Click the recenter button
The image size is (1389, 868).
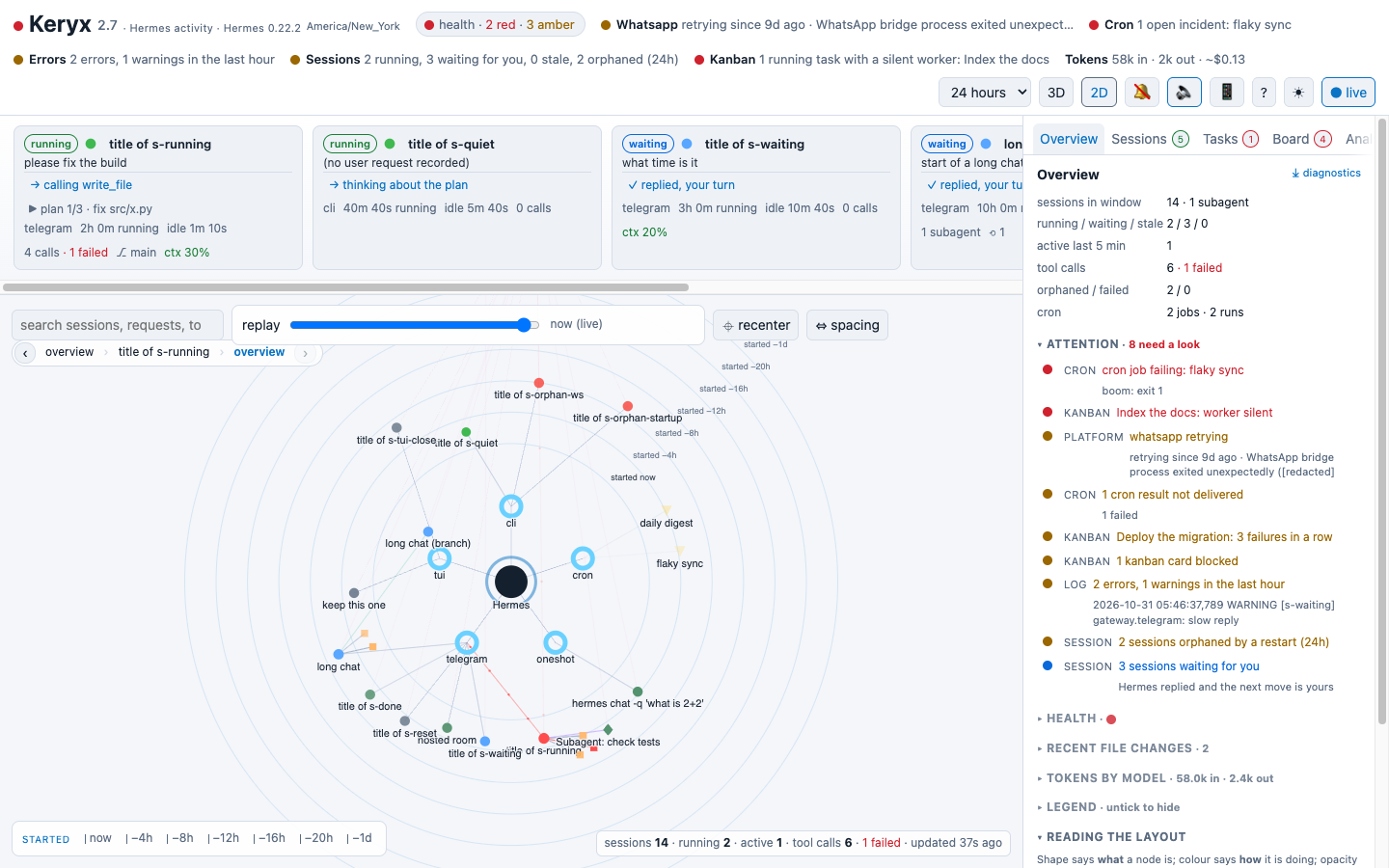757,325
